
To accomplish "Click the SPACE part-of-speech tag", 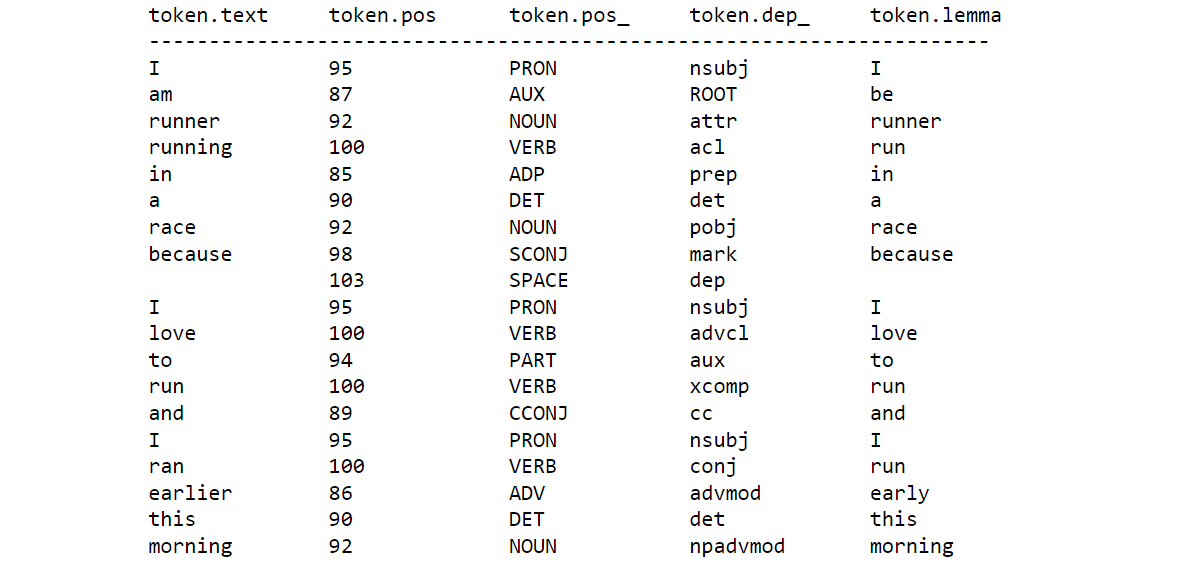I will coord(539,280).
